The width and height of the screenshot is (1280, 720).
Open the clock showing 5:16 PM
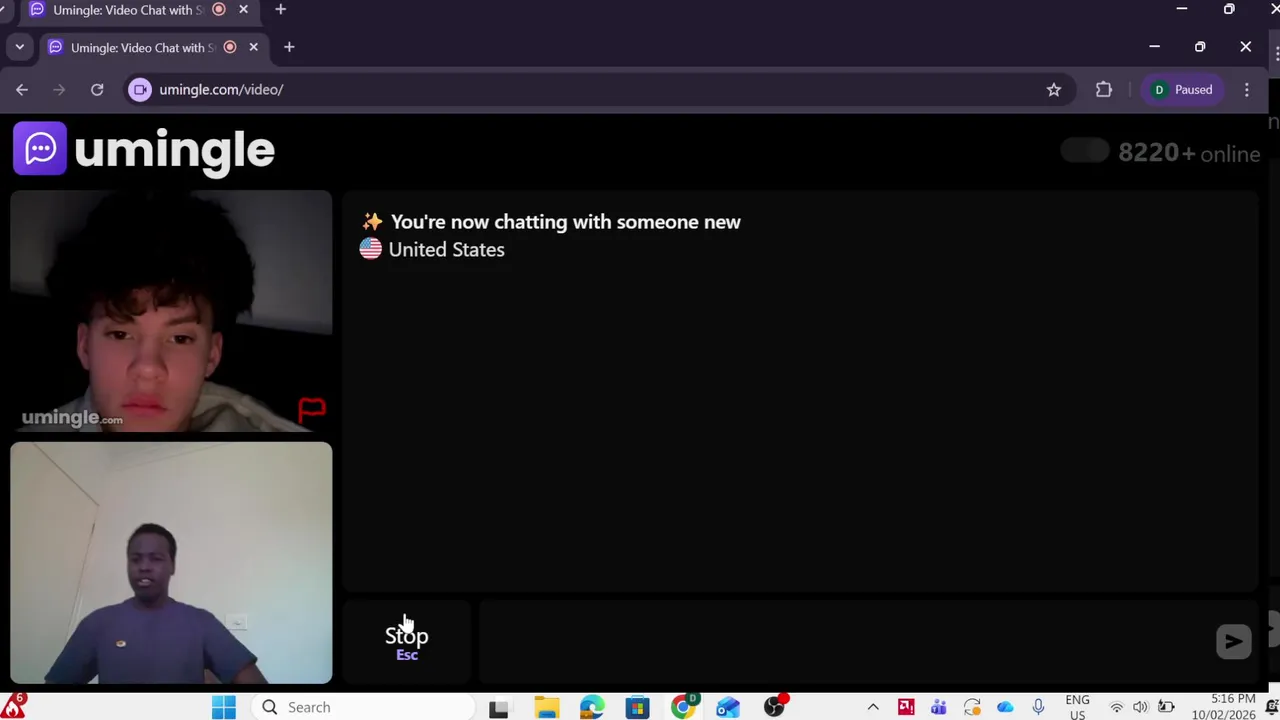pos(1223,707)
